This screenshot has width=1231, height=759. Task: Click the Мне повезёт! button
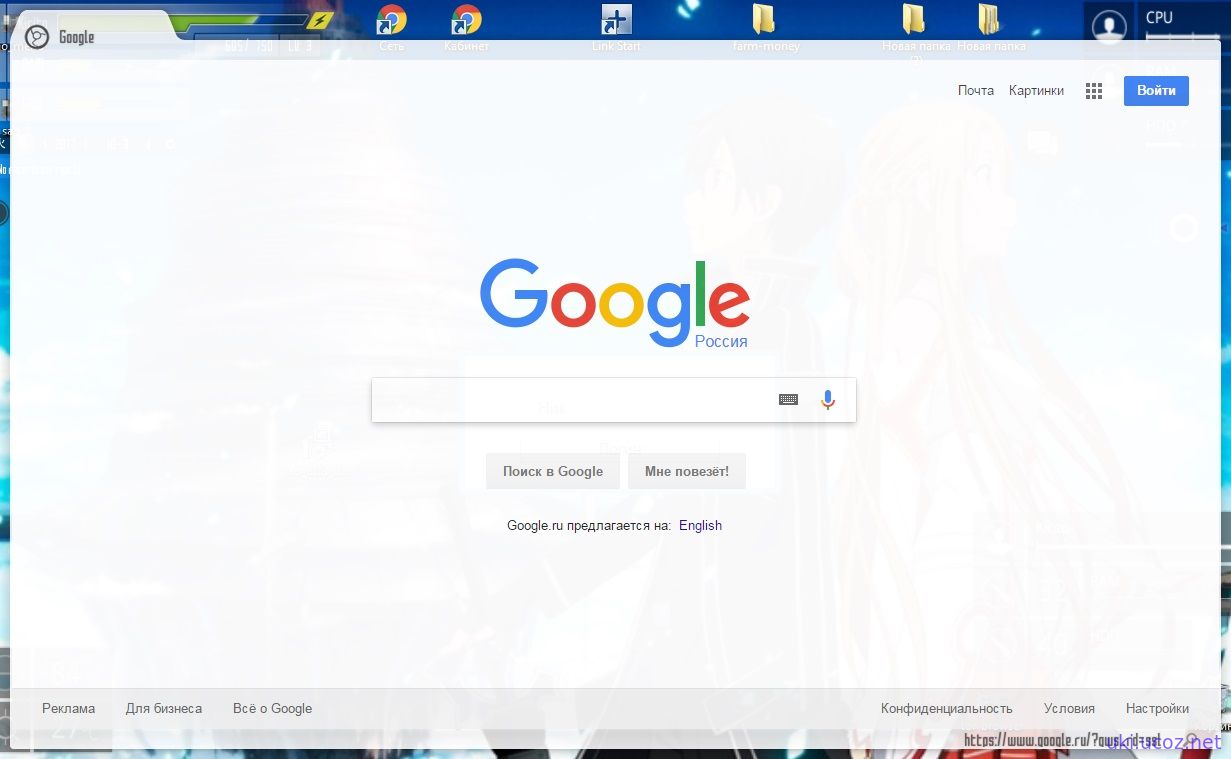(687, 471)
